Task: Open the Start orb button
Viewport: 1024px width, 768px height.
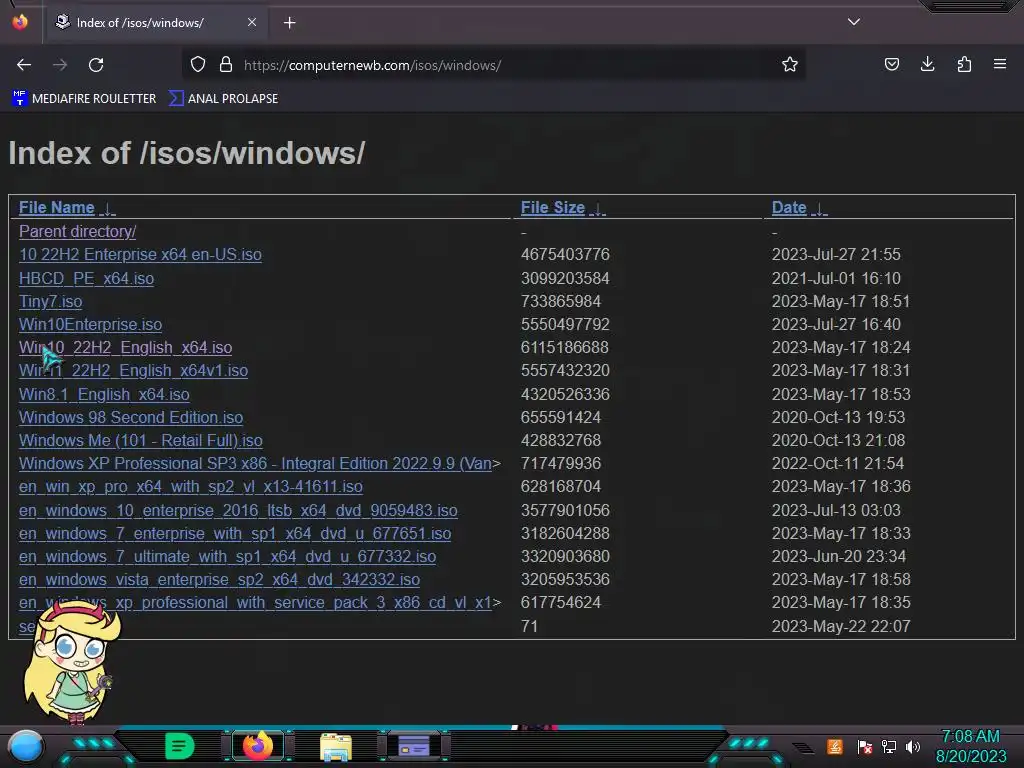Action: [x=26, y=746]
